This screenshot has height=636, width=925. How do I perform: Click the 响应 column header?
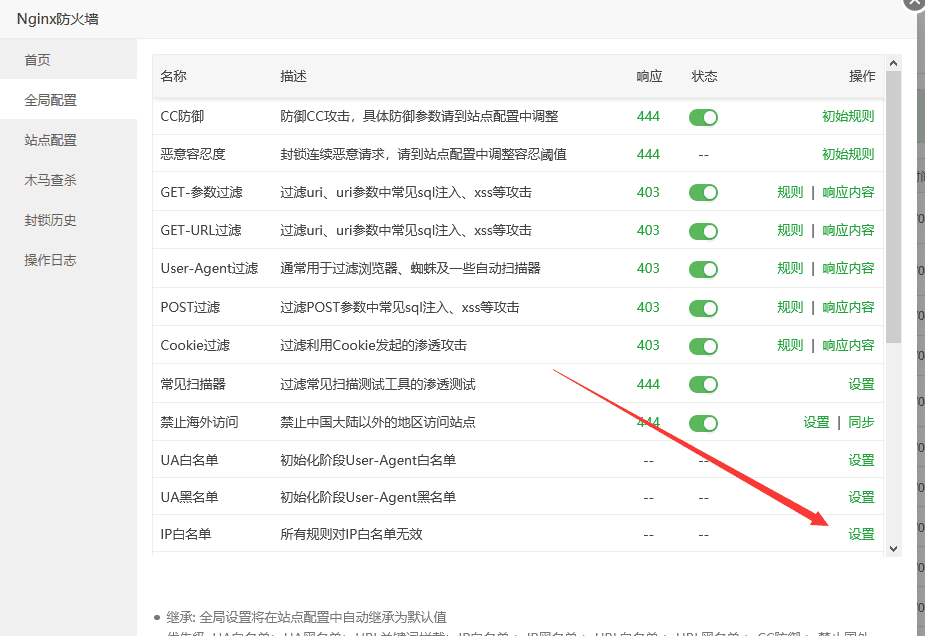pos(649,76)
